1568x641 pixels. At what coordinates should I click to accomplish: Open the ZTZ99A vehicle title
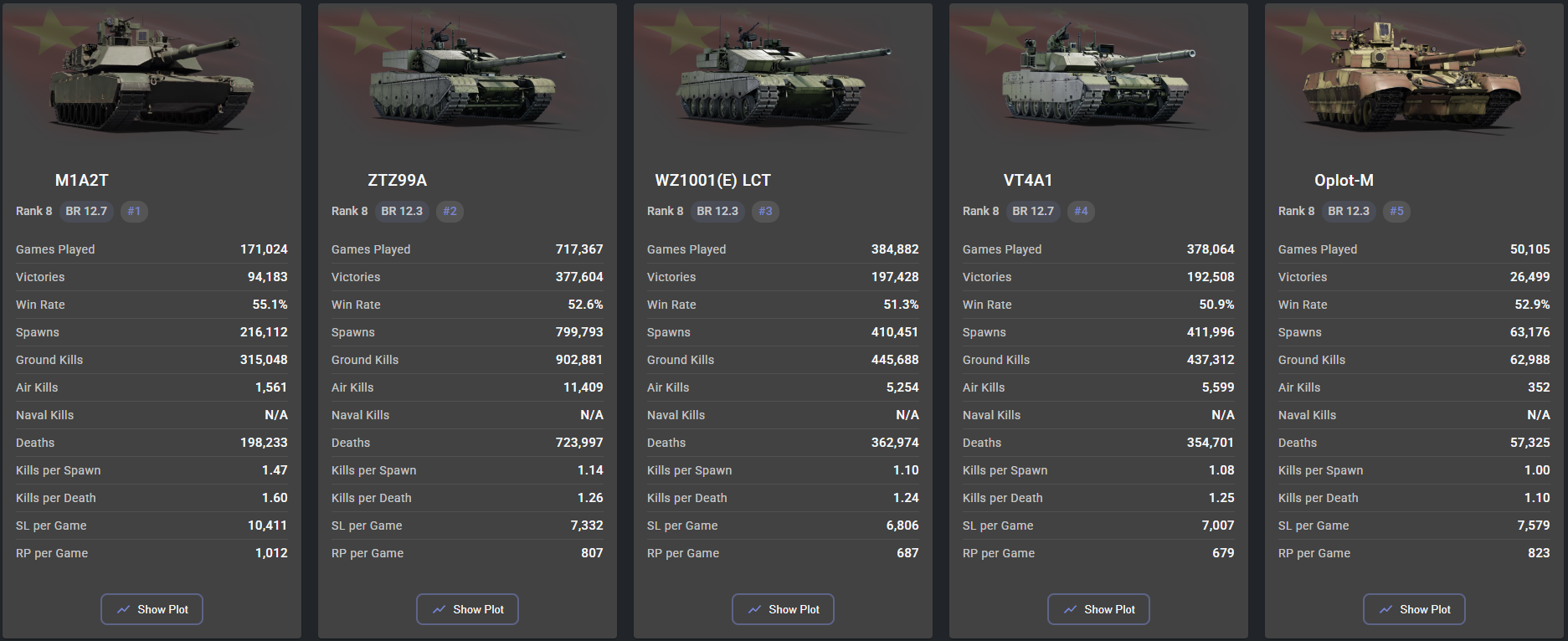398,180
